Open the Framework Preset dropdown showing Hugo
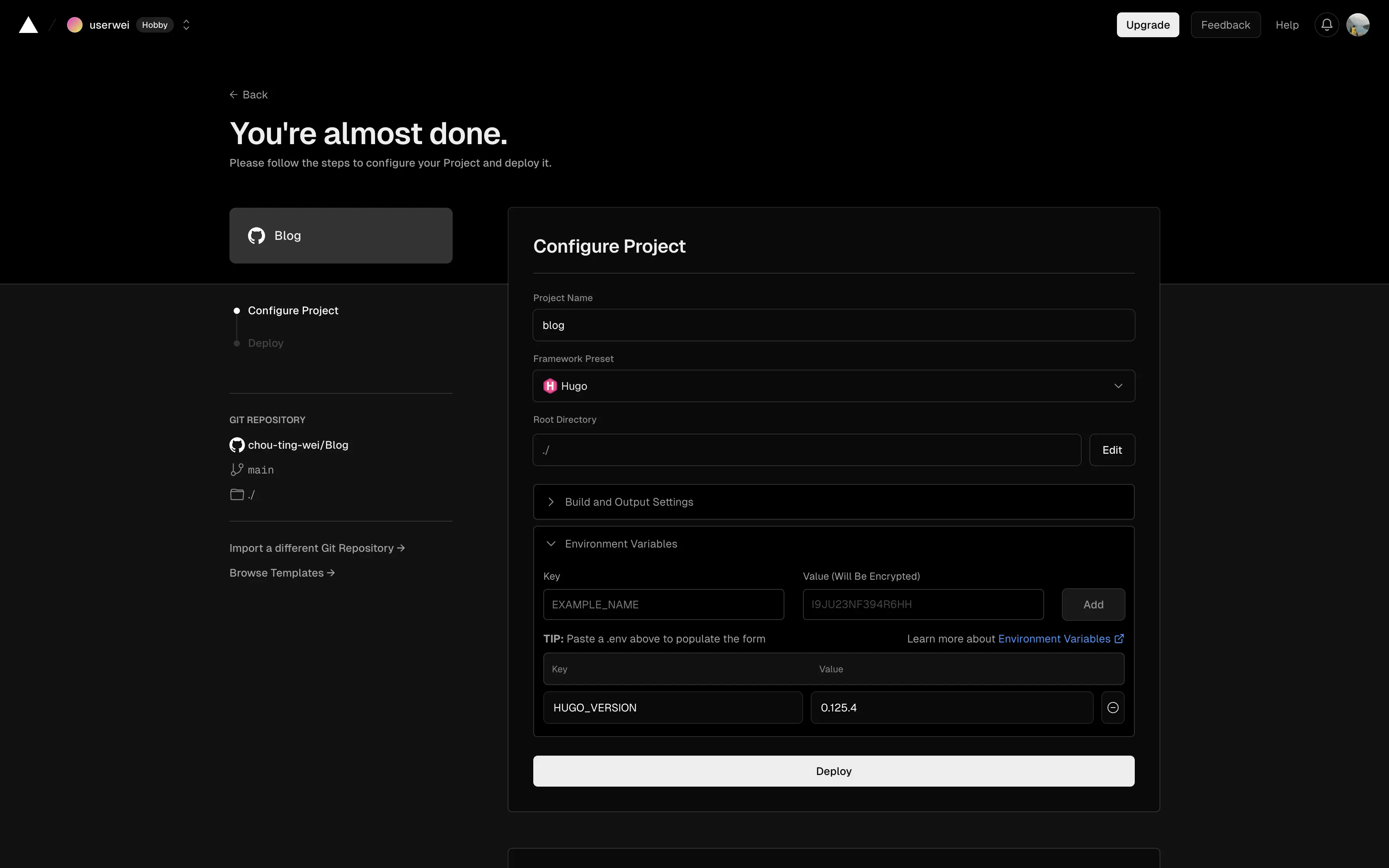This screenshot has height=868, width=1389. [x=833, y=386]
